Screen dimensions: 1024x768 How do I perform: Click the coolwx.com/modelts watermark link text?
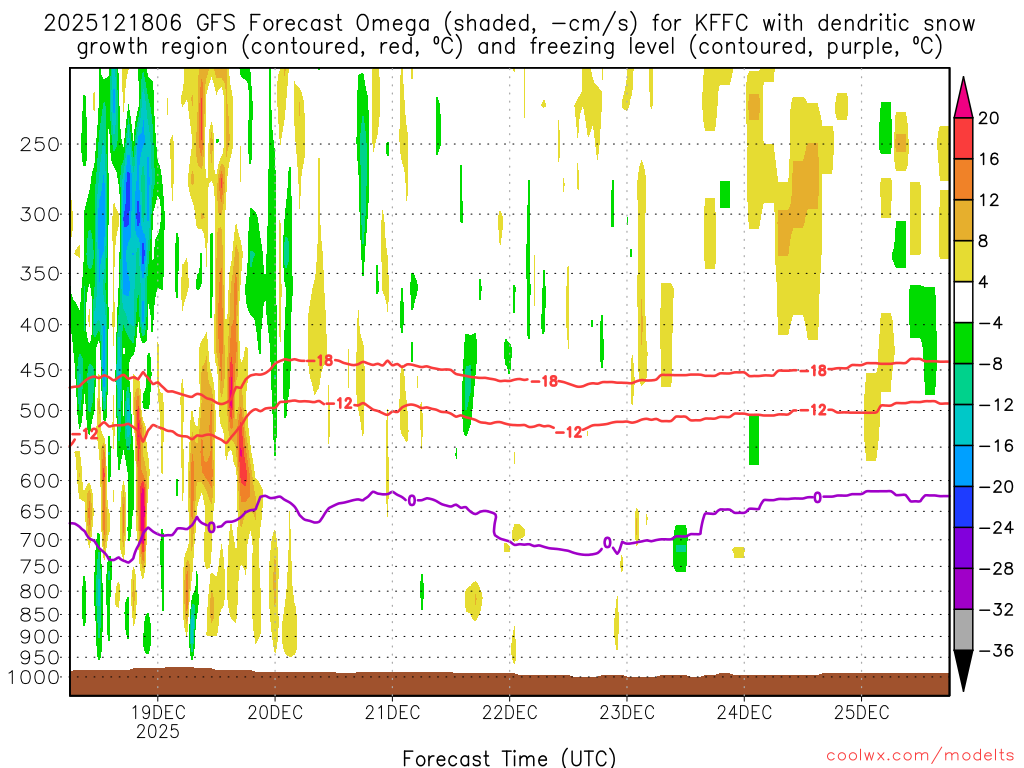pos(920,755)
